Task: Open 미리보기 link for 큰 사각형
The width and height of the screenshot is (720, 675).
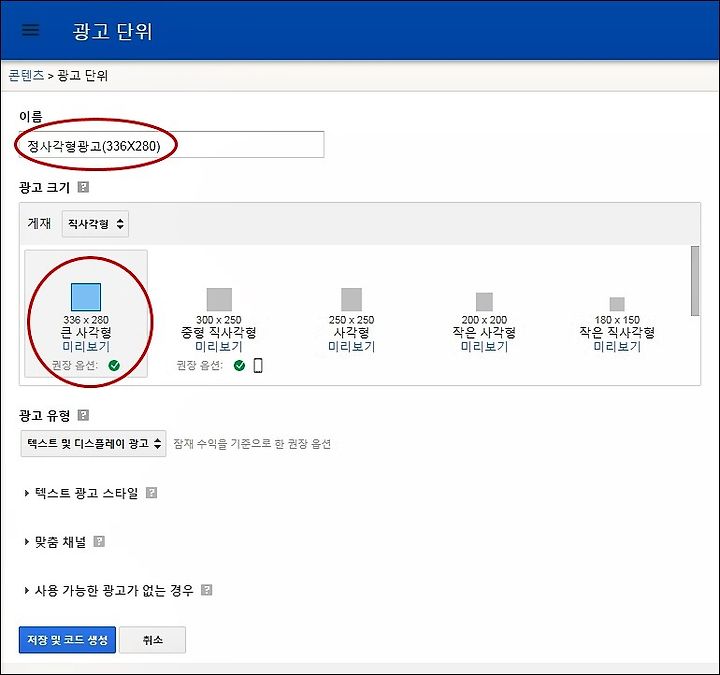Action: tap(86, 347)
